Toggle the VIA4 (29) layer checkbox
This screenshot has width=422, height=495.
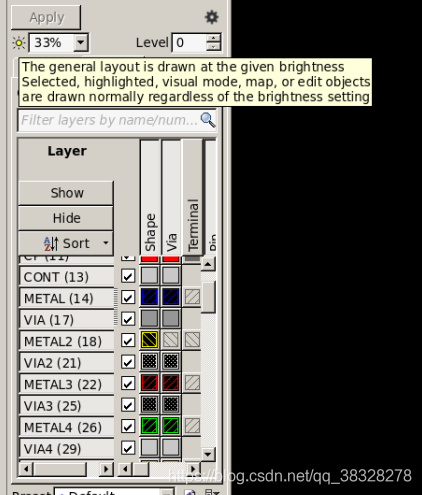coord(128,448)
